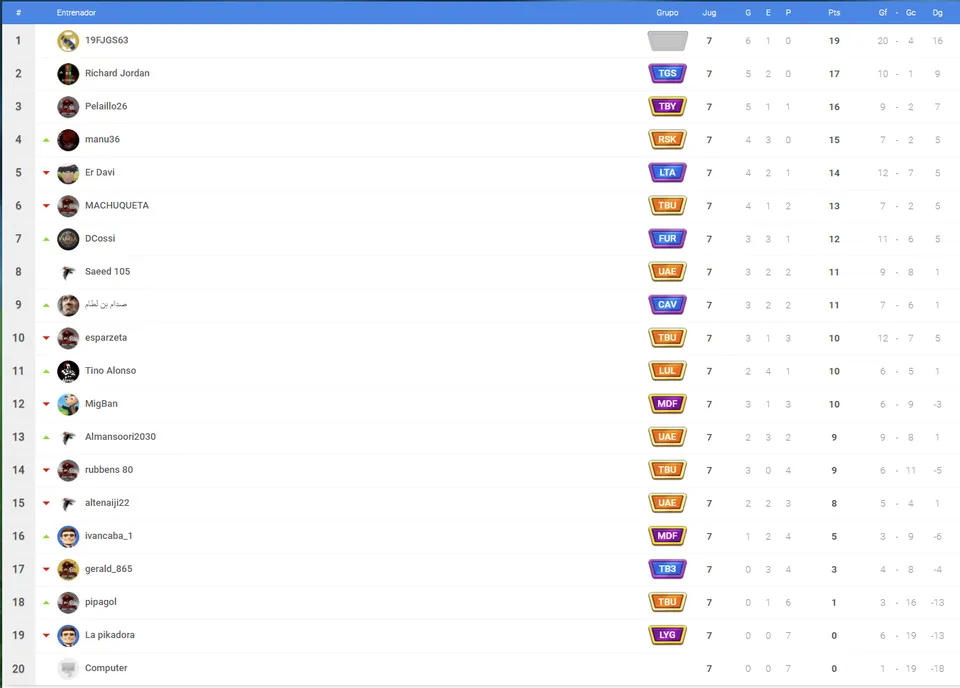The width and height of the screenshot is (960, 688).
Task: Click the Real Madrid crest avatar of 19FJGS63
Action: click(x=68, y=41)
